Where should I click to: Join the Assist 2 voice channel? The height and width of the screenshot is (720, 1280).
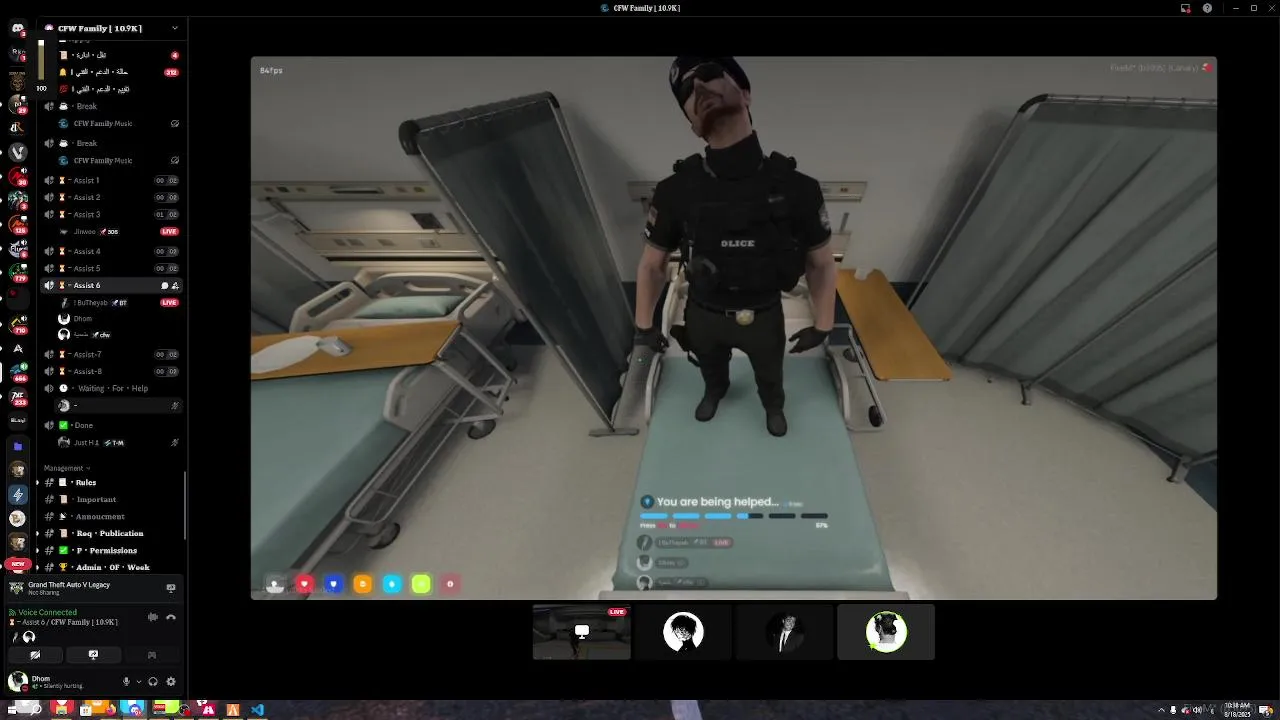point(111,197)
